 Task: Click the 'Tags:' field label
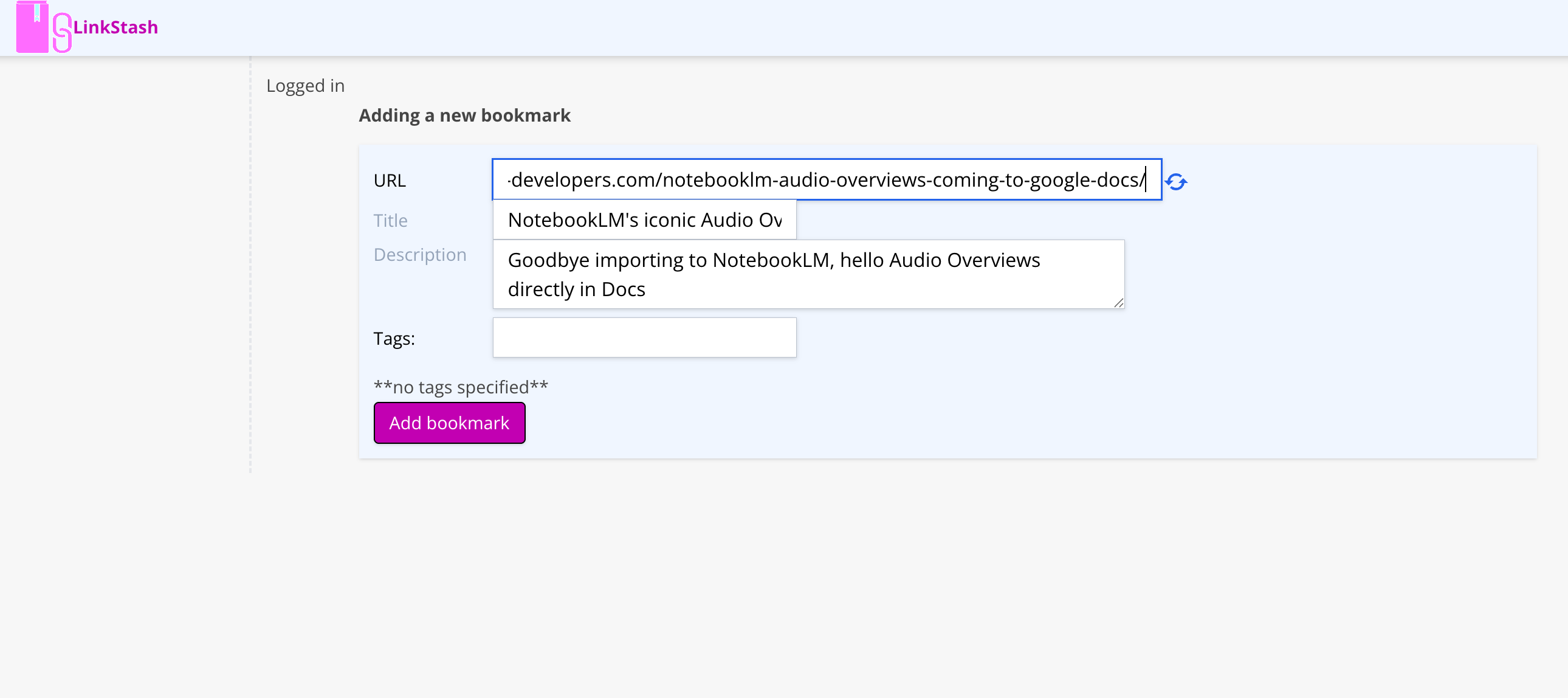tap(394, 338)
